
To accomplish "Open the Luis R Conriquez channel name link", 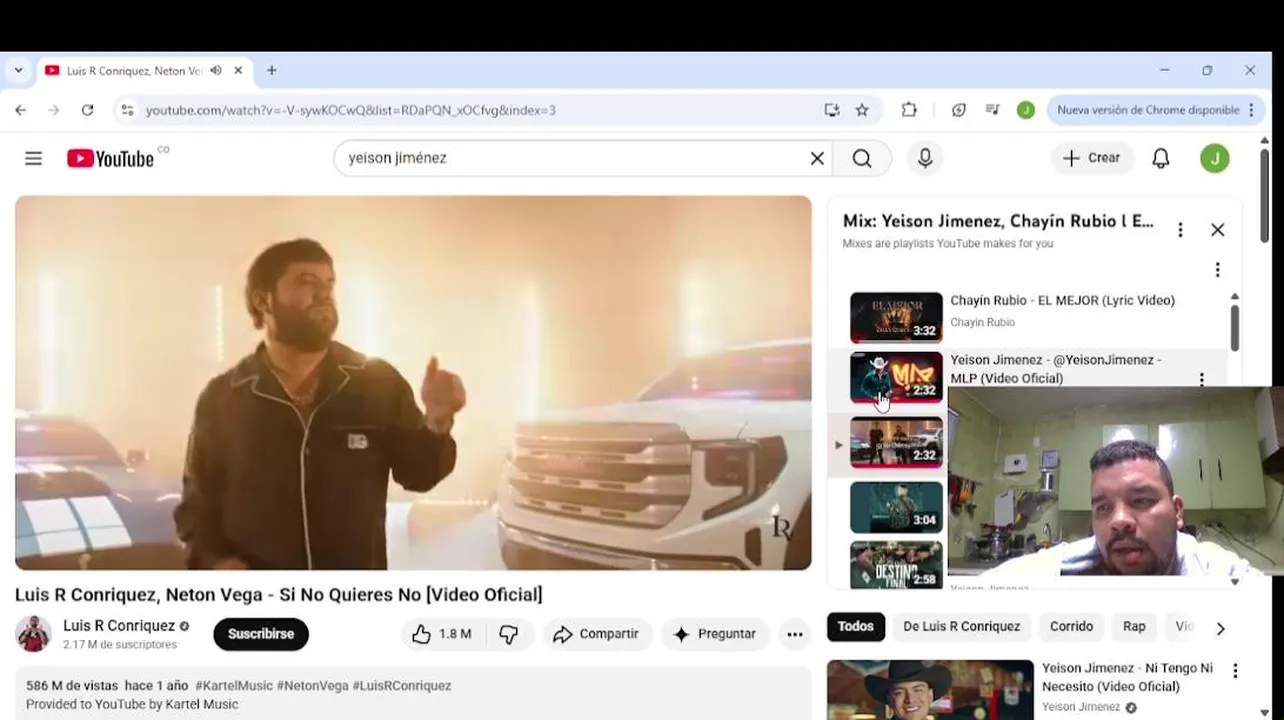I will coord(119,626).
